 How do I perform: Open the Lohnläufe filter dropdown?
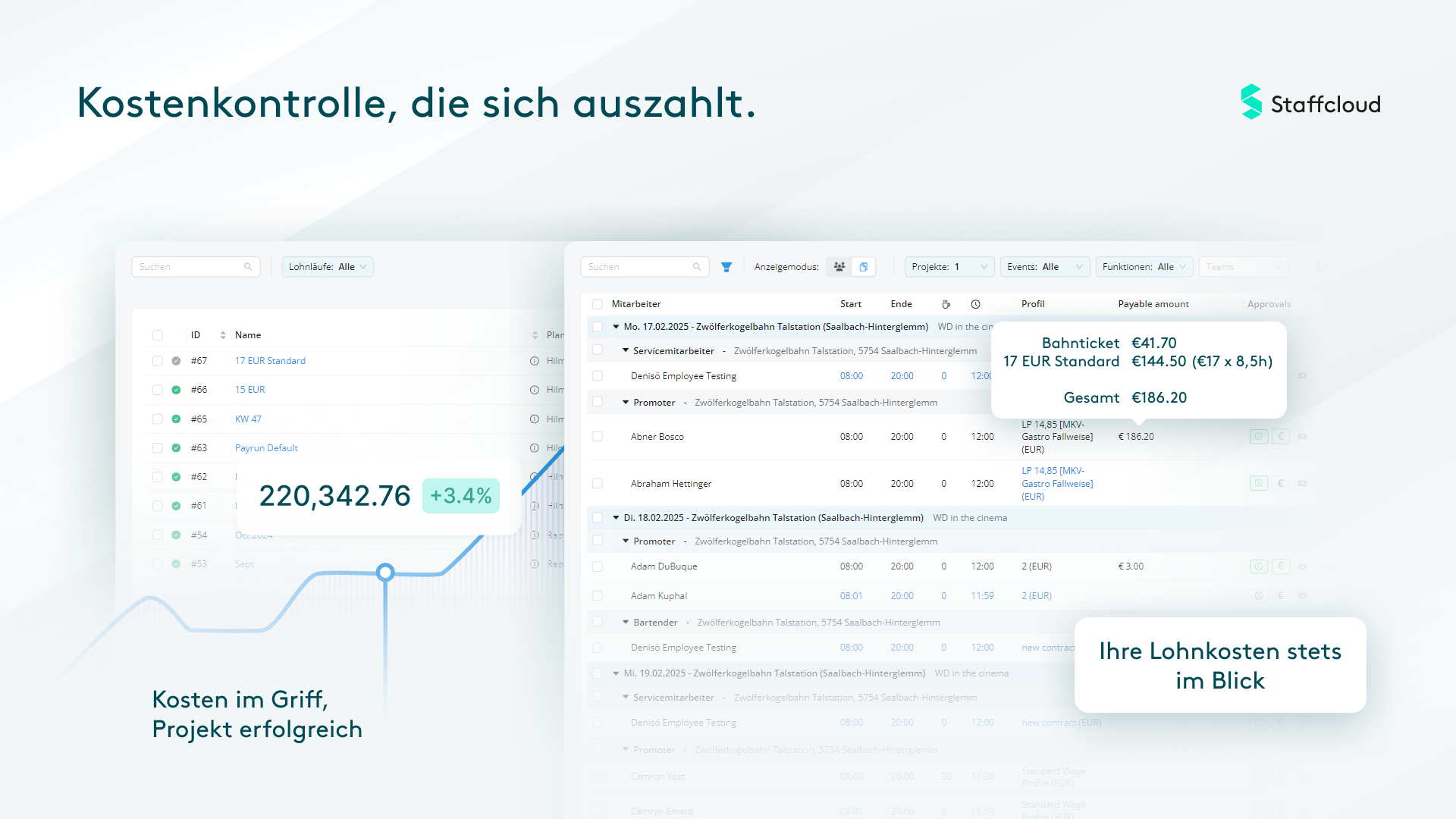tap(328, 267)
